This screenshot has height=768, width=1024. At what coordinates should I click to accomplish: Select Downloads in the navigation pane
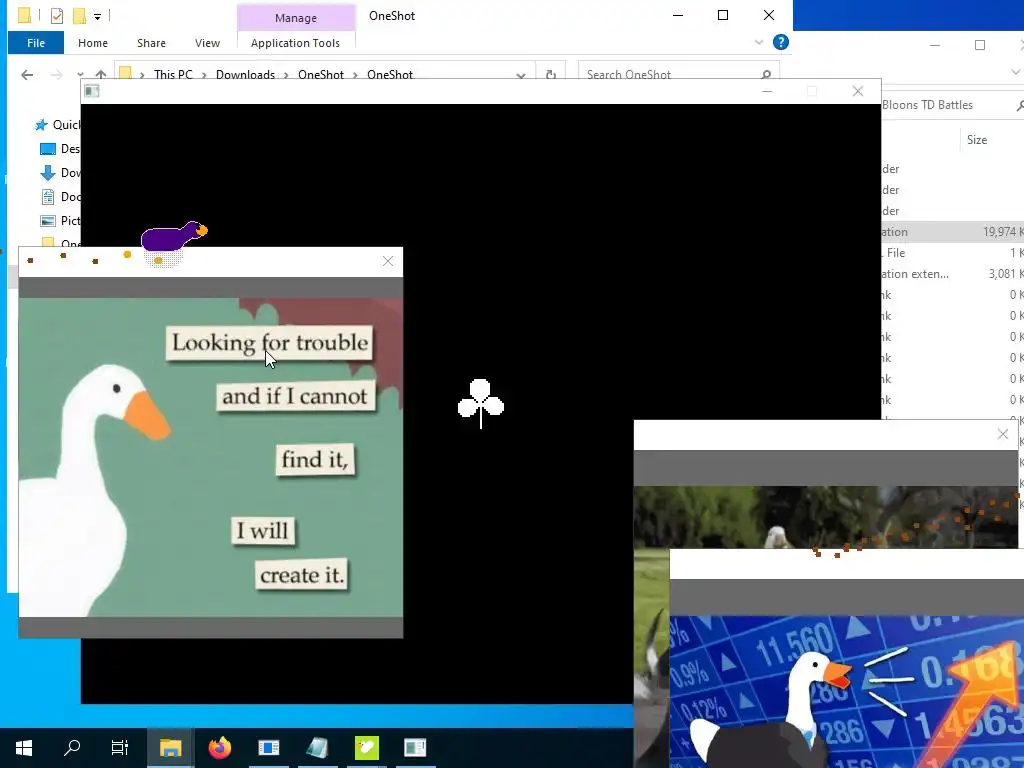tap(60, 173)
